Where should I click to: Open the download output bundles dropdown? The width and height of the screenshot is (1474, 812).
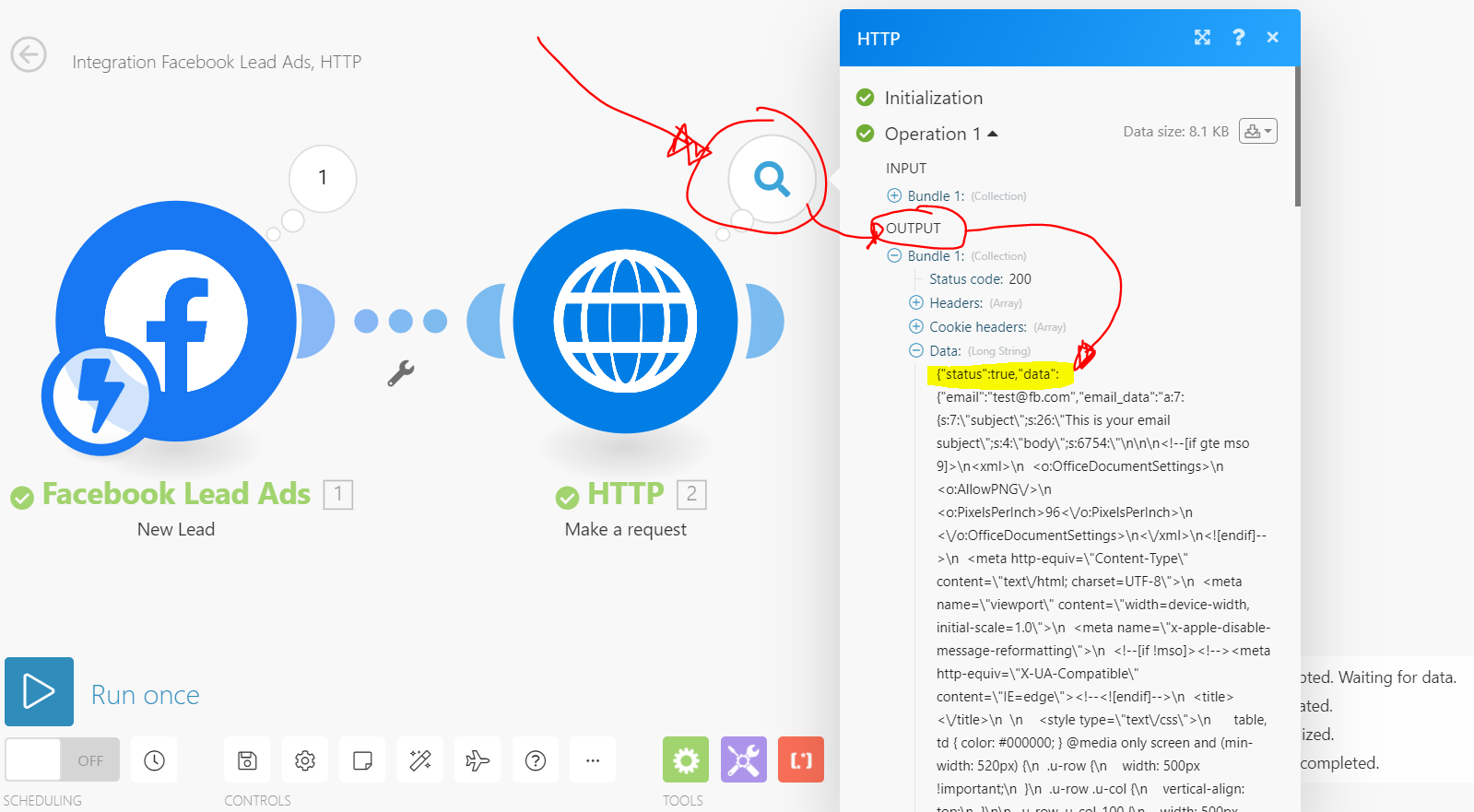click(1258, 132)
